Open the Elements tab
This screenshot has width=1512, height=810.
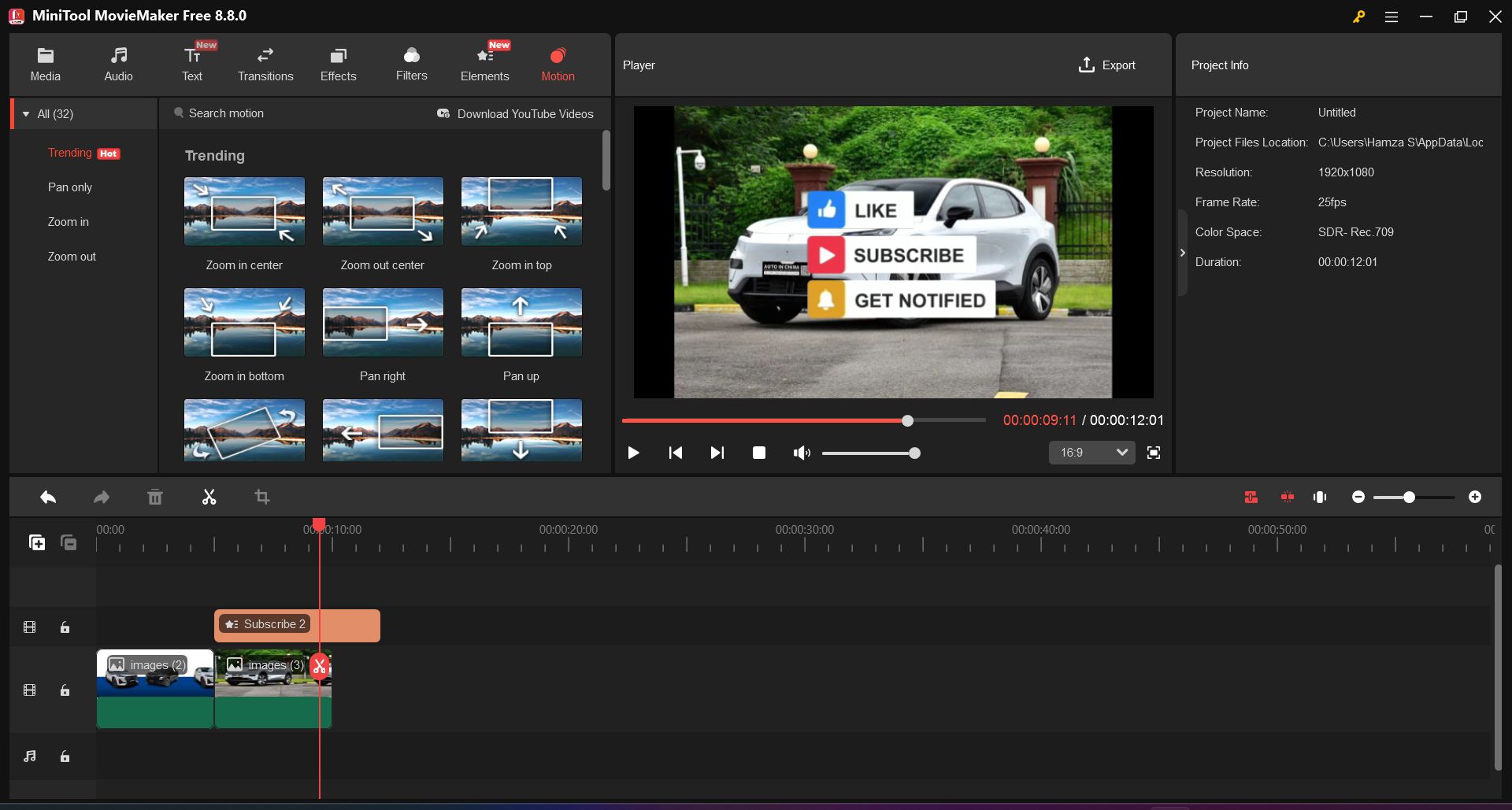(485, 65)
